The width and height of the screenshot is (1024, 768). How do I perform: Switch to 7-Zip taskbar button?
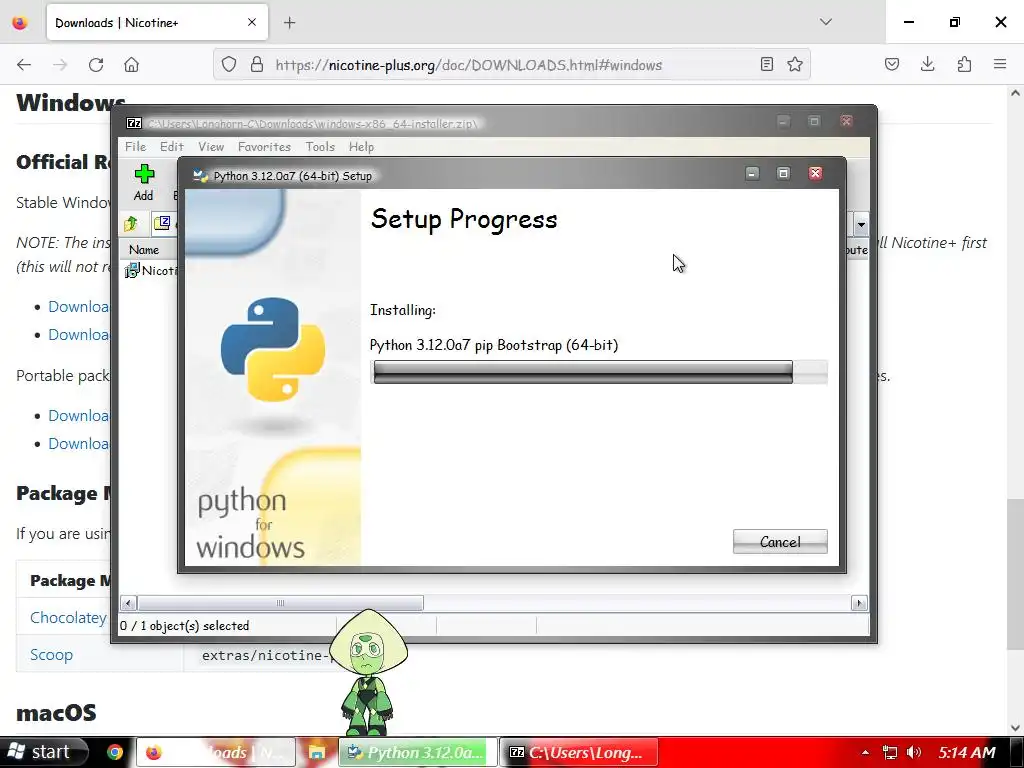click(579, 752)
